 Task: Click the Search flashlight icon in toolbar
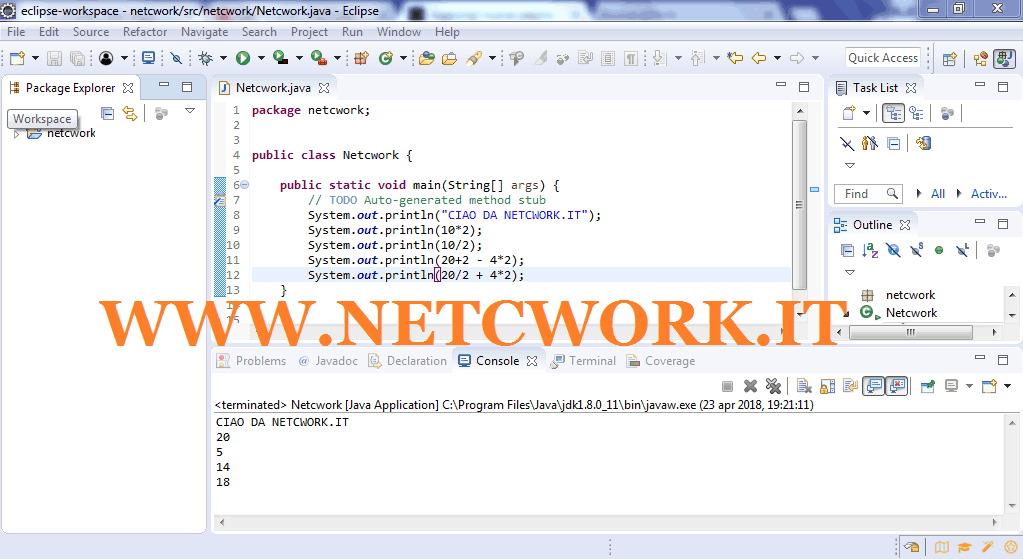474,58
